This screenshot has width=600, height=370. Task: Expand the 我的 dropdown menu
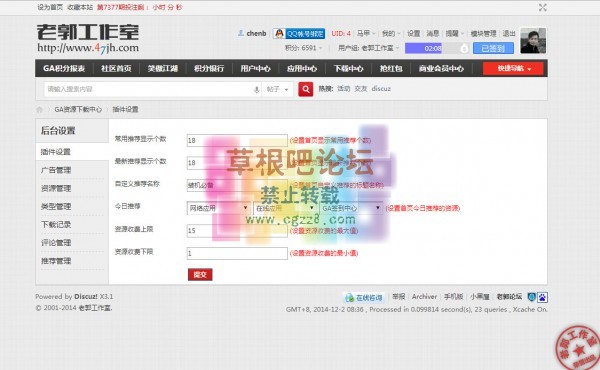click(391, 34)
